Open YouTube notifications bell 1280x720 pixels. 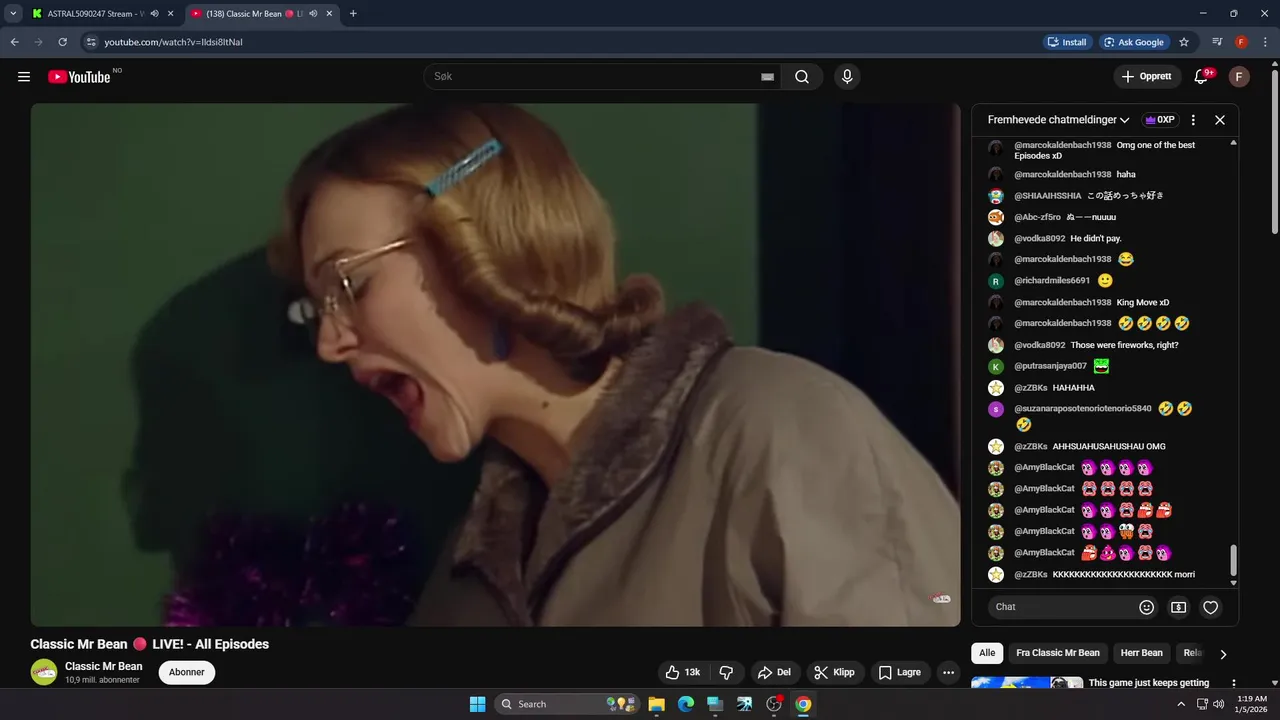click(x=1202, y=77)
